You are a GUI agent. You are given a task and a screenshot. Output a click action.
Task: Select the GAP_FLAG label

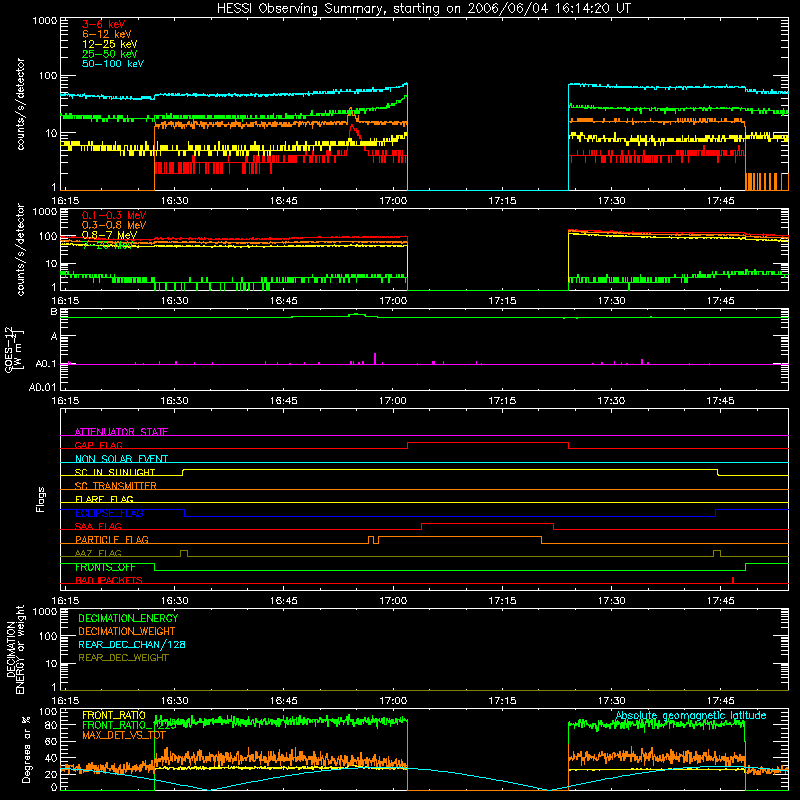click(x=98, y=445)
